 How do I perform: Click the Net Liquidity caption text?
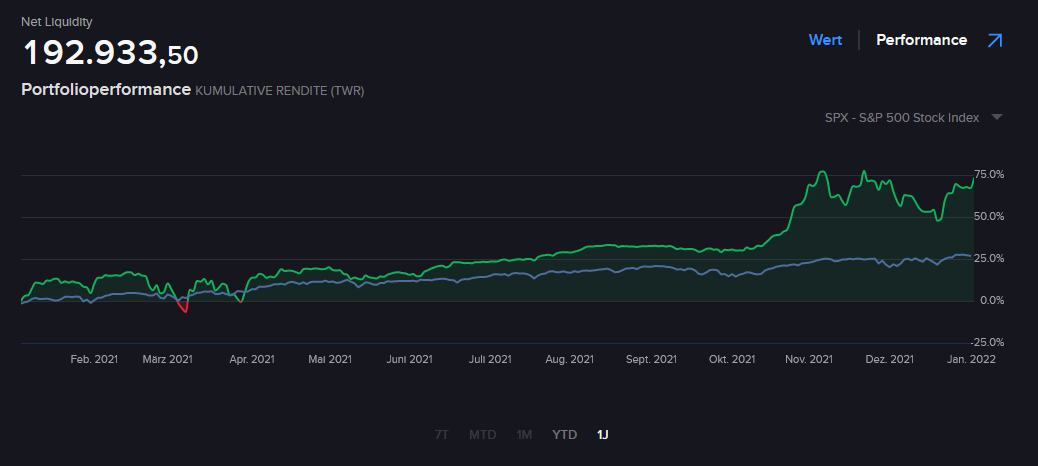pos(56,21)
